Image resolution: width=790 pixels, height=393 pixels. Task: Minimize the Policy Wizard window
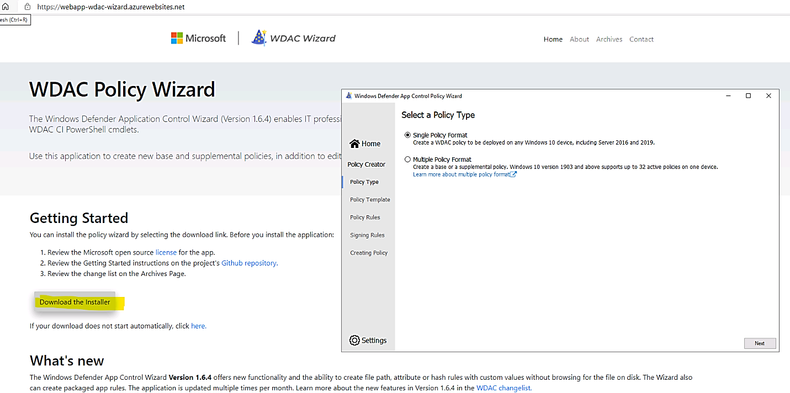(729, 96)
